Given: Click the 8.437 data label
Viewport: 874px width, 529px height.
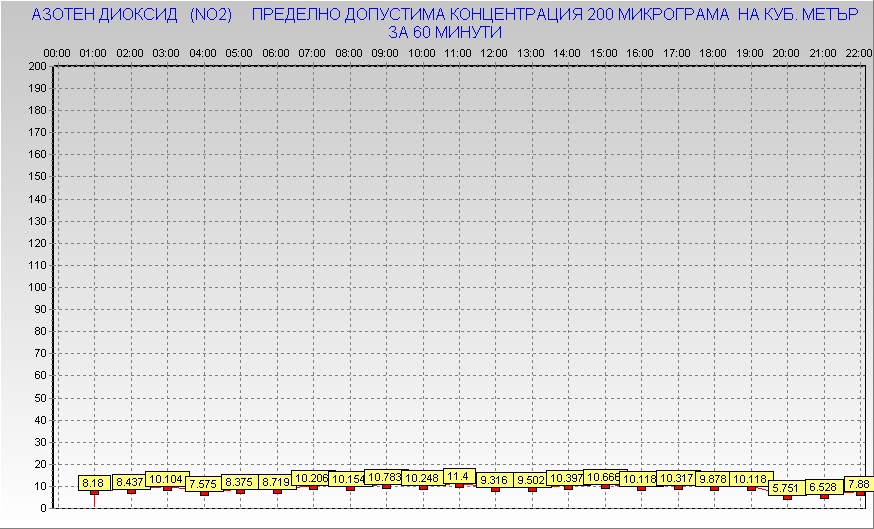Looking at the screenshot, I should 130,482.
